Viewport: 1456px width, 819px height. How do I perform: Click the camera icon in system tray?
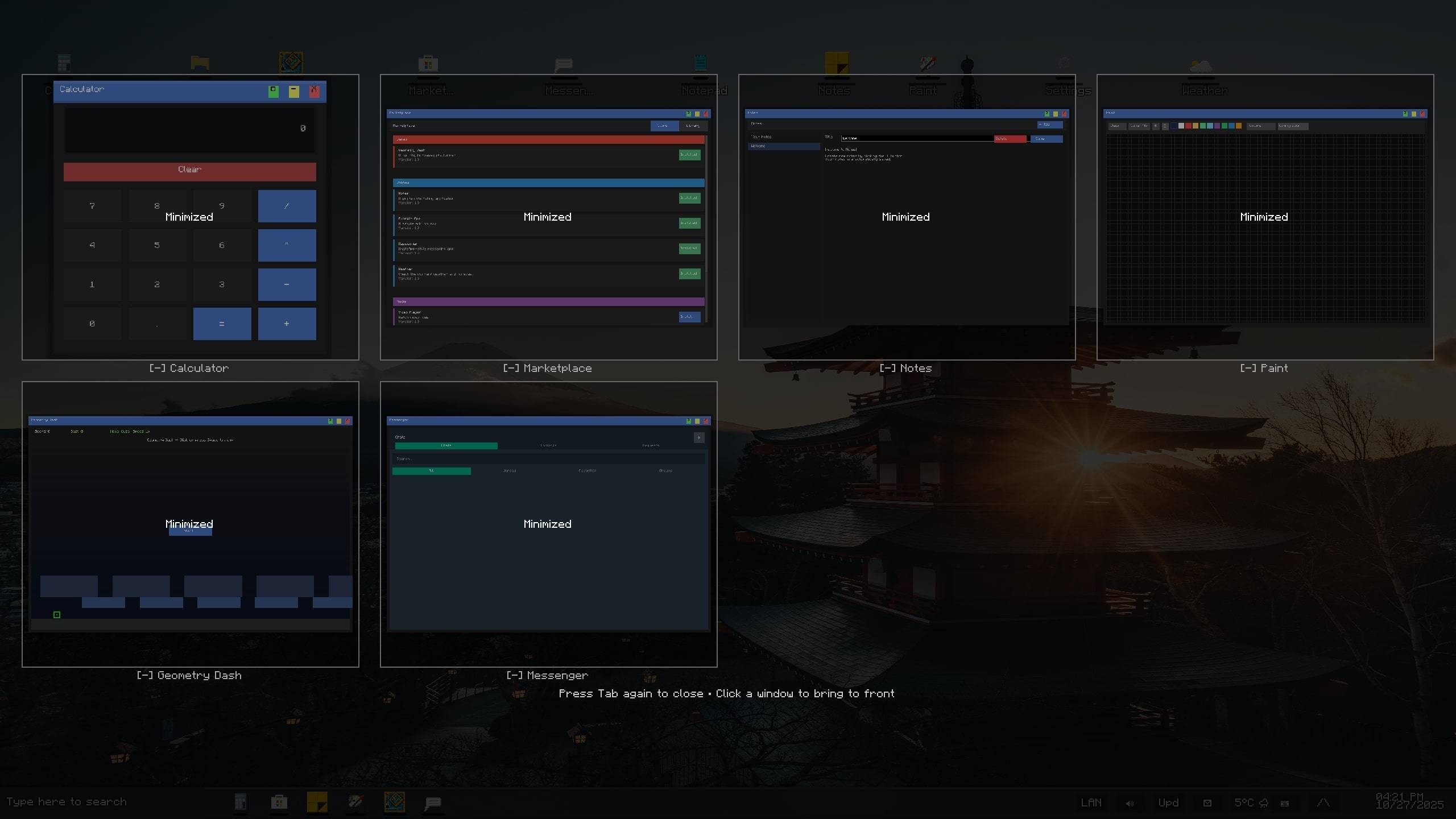coord(1284,803)
